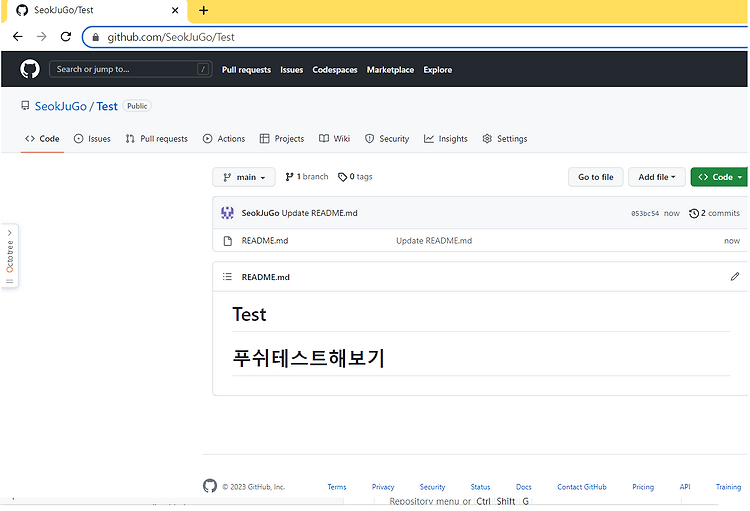Screen dimensions: 750x511
Task: Open the Update README.md commit by SeokJuGo
Action: click(x=320, y=213)
